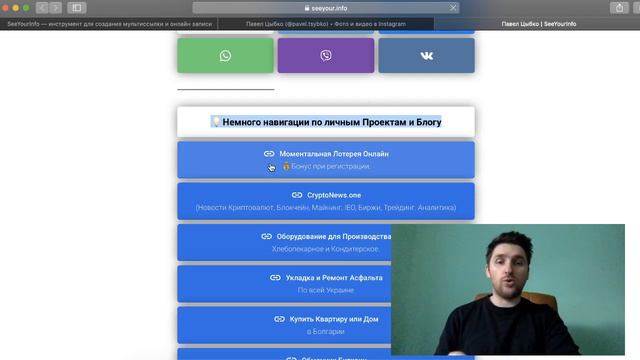Click chain icon beside Оборудование для Производства
The width and height of the screenshot is (640, 360).
[x=267, y=236]
